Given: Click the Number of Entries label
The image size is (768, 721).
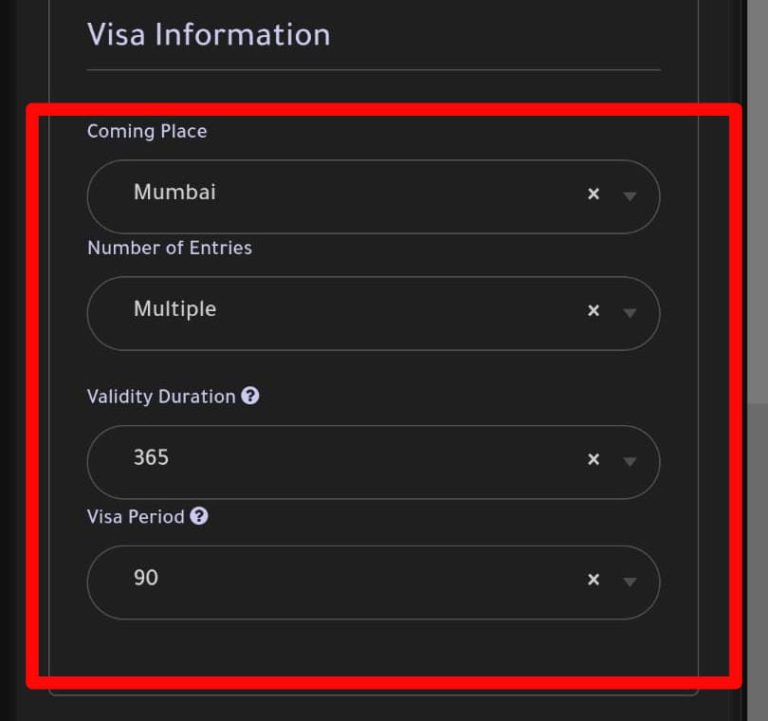Looking at the screenshot, I should coord(169,248).
